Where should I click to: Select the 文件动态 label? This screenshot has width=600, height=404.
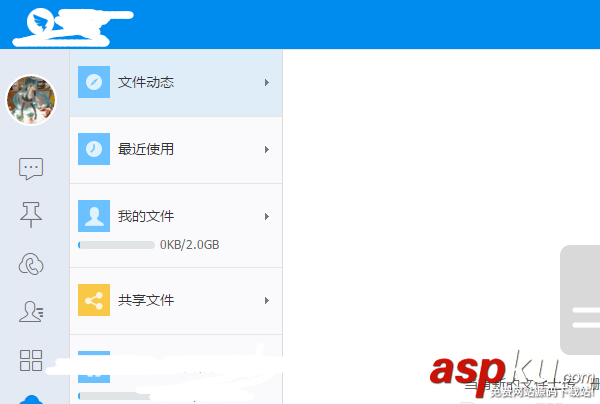(x=146, y=82)
